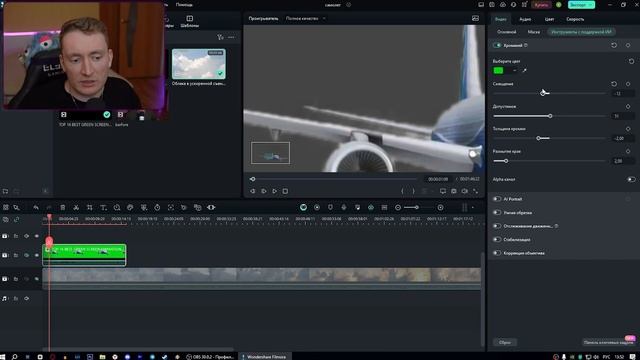640x360 pixels.
Task: Adjust the Смещение slider handle
Action: pos(543,93)
